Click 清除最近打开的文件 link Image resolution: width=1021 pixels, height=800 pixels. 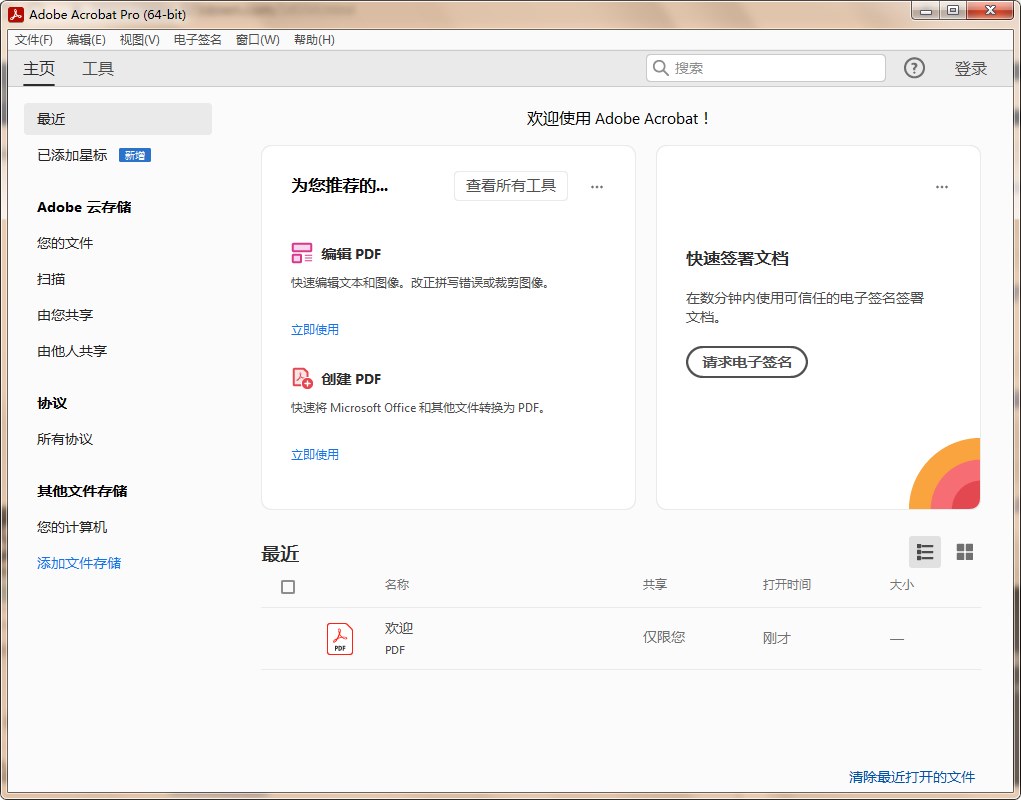911,777
